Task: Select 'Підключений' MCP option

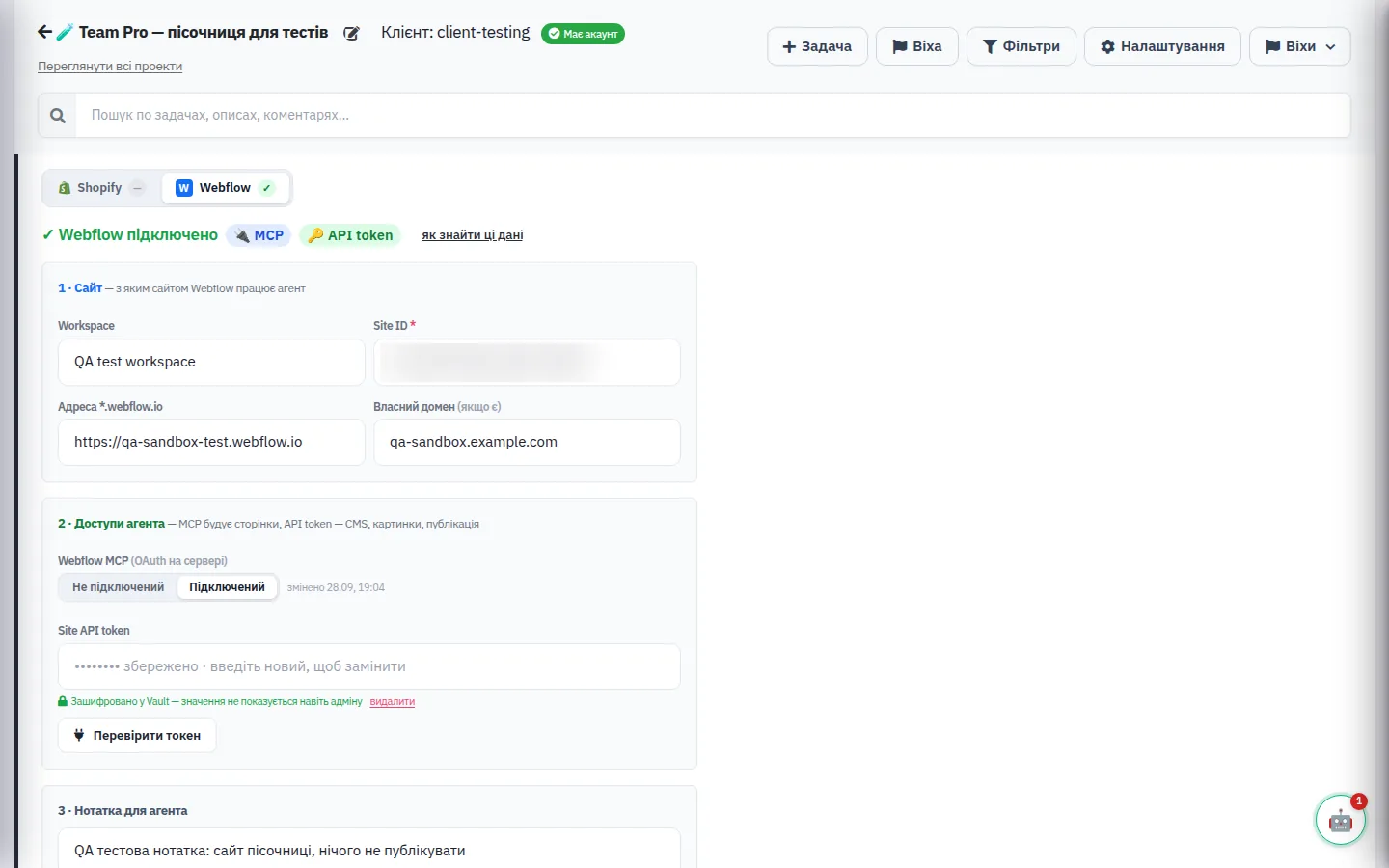Action: pos(227,587)
